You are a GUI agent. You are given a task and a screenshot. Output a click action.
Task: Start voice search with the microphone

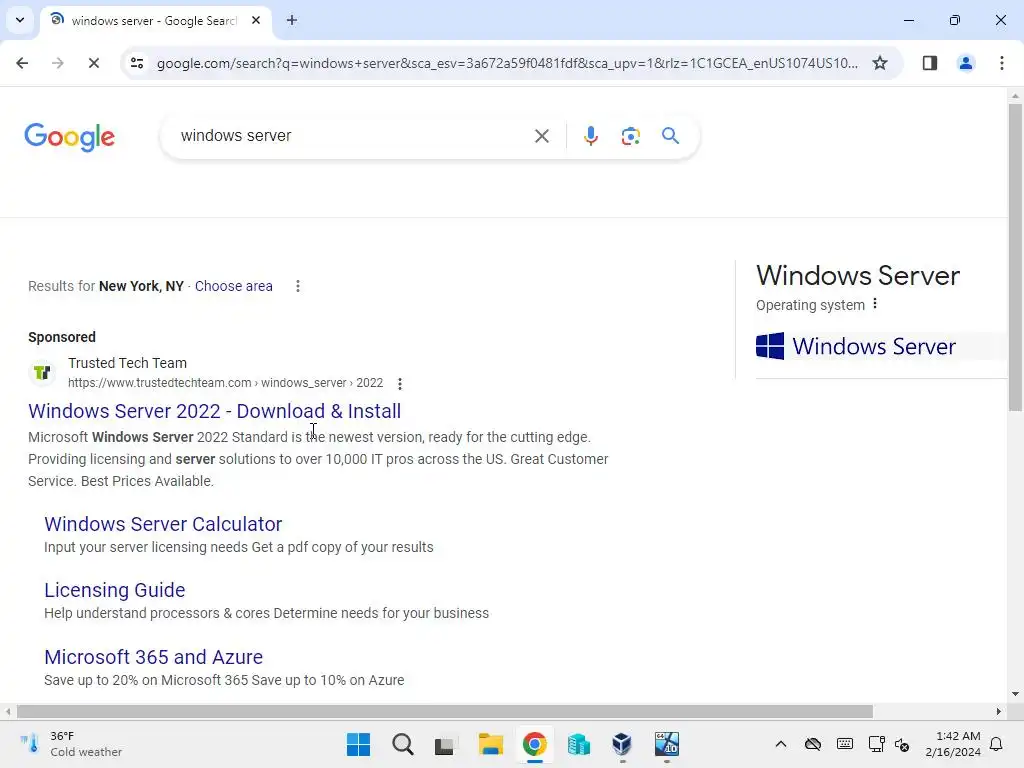coord(590,136)
